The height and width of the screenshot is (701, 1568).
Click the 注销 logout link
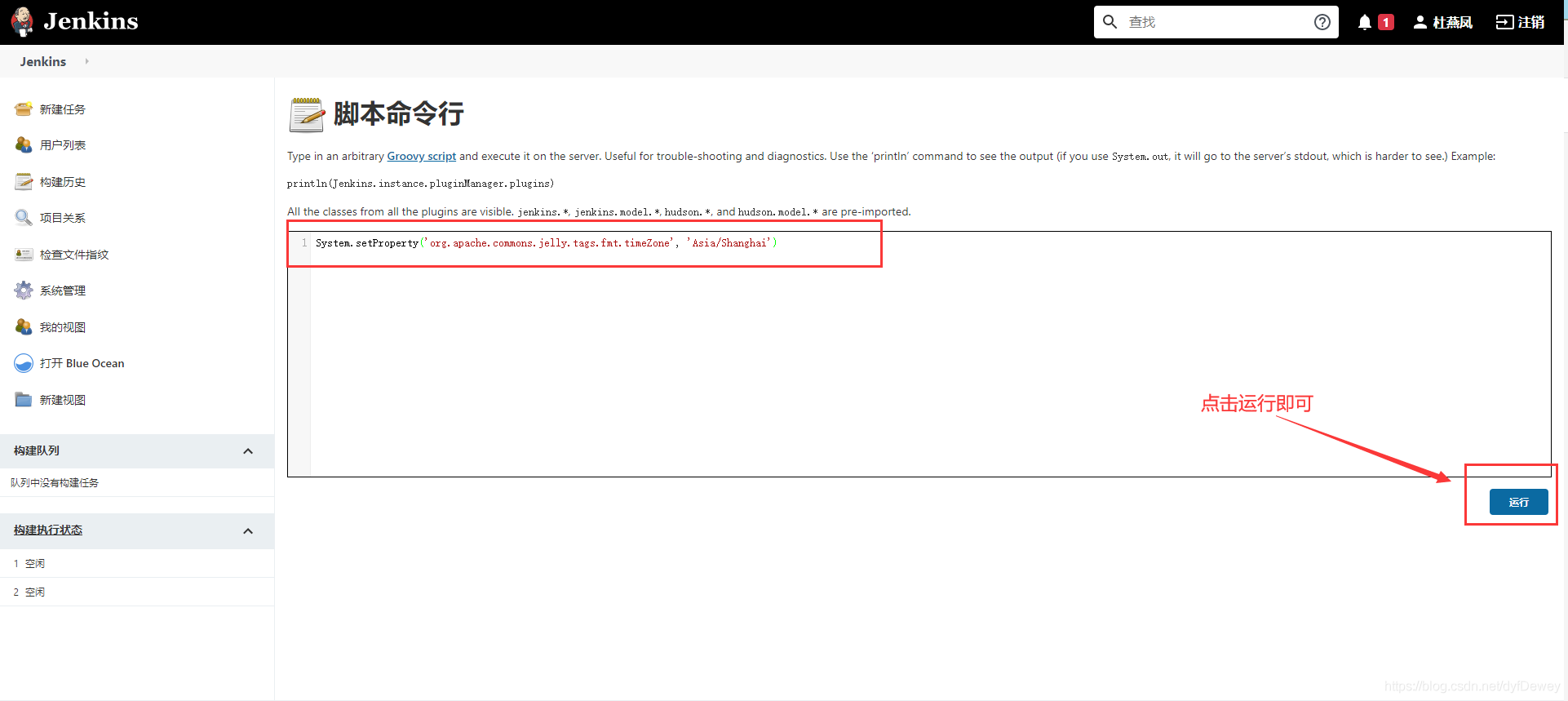(1520, 22)
